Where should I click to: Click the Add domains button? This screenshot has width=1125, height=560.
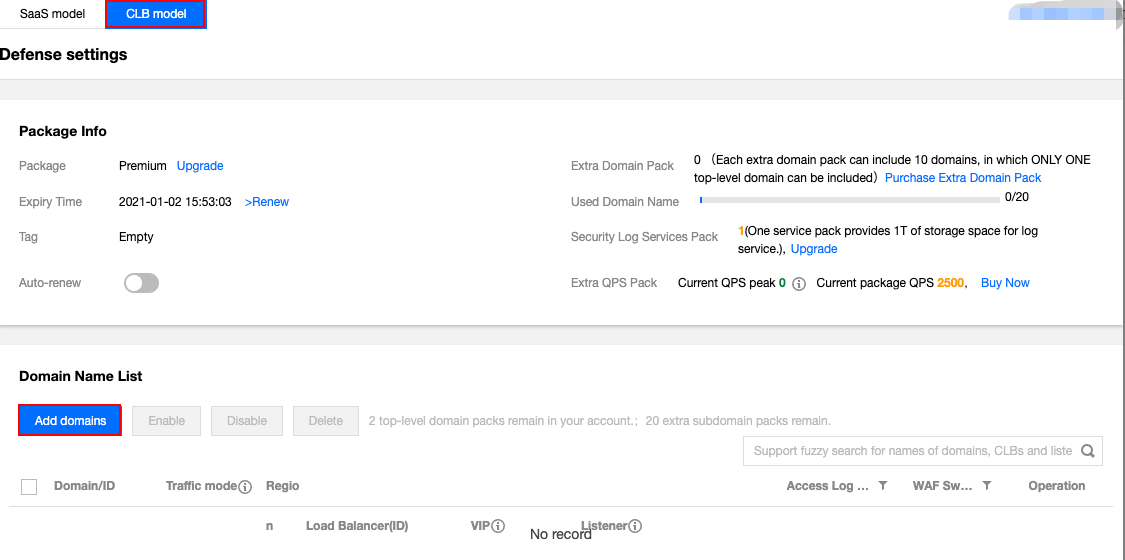[70, 421]
